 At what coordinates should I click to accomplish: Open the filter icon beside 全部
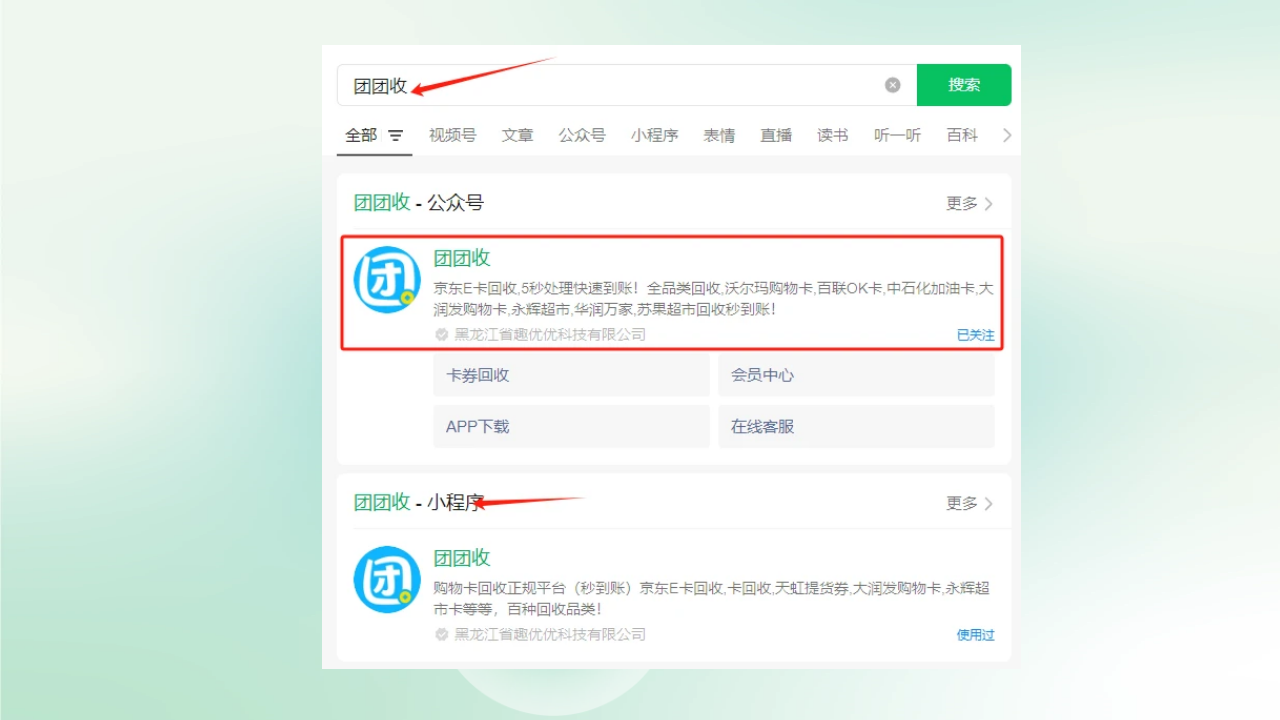[396, 135]
